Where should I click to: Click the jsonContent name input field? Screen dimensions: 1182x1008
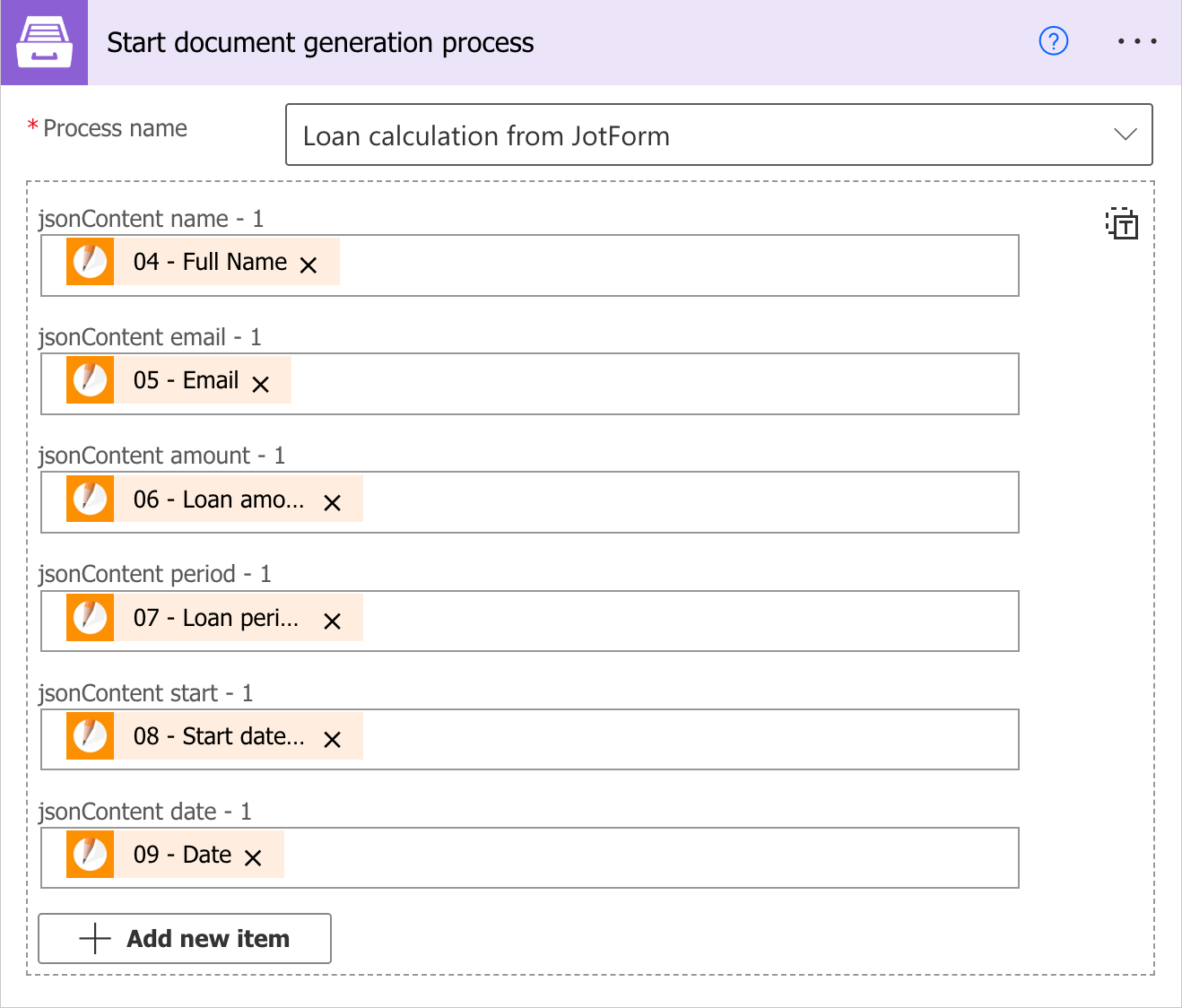530,265
